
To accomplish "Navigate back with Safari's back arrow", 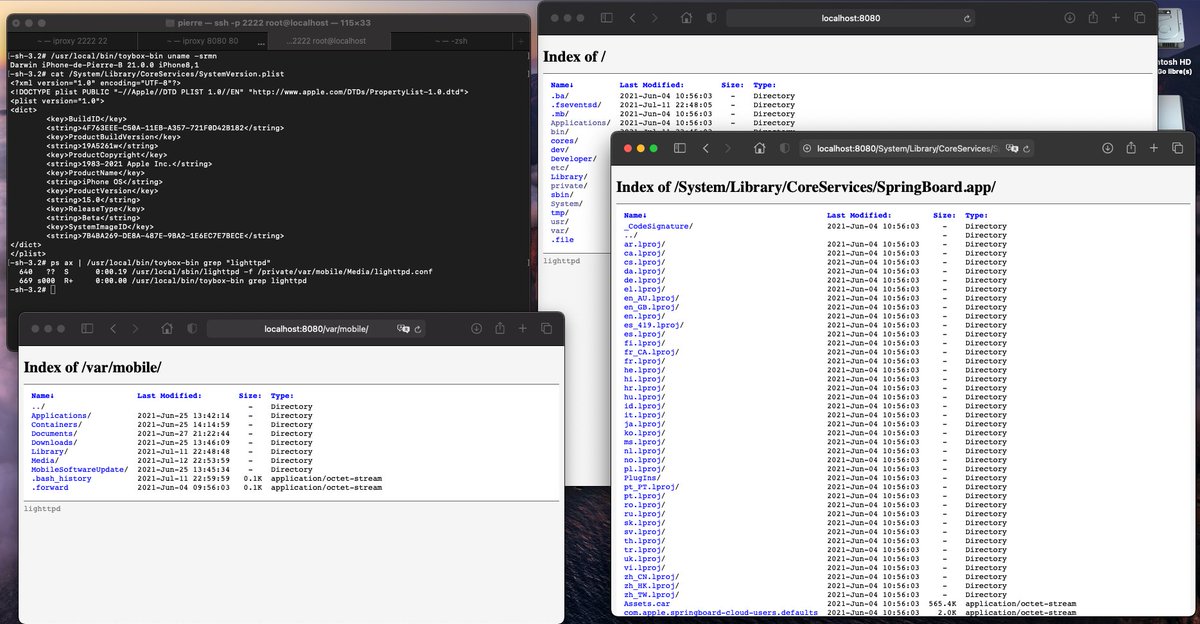I will [706, 147].
